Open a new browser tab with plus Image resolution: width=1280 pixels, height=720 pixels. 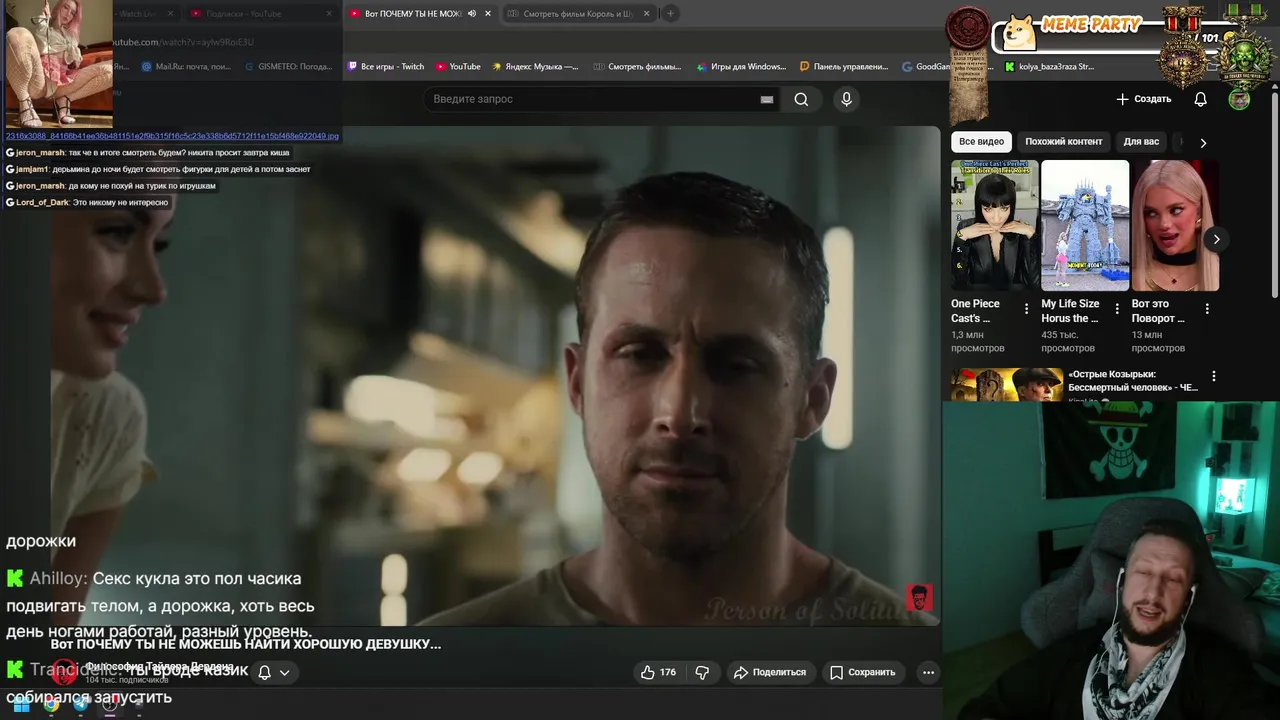[671, 13]
